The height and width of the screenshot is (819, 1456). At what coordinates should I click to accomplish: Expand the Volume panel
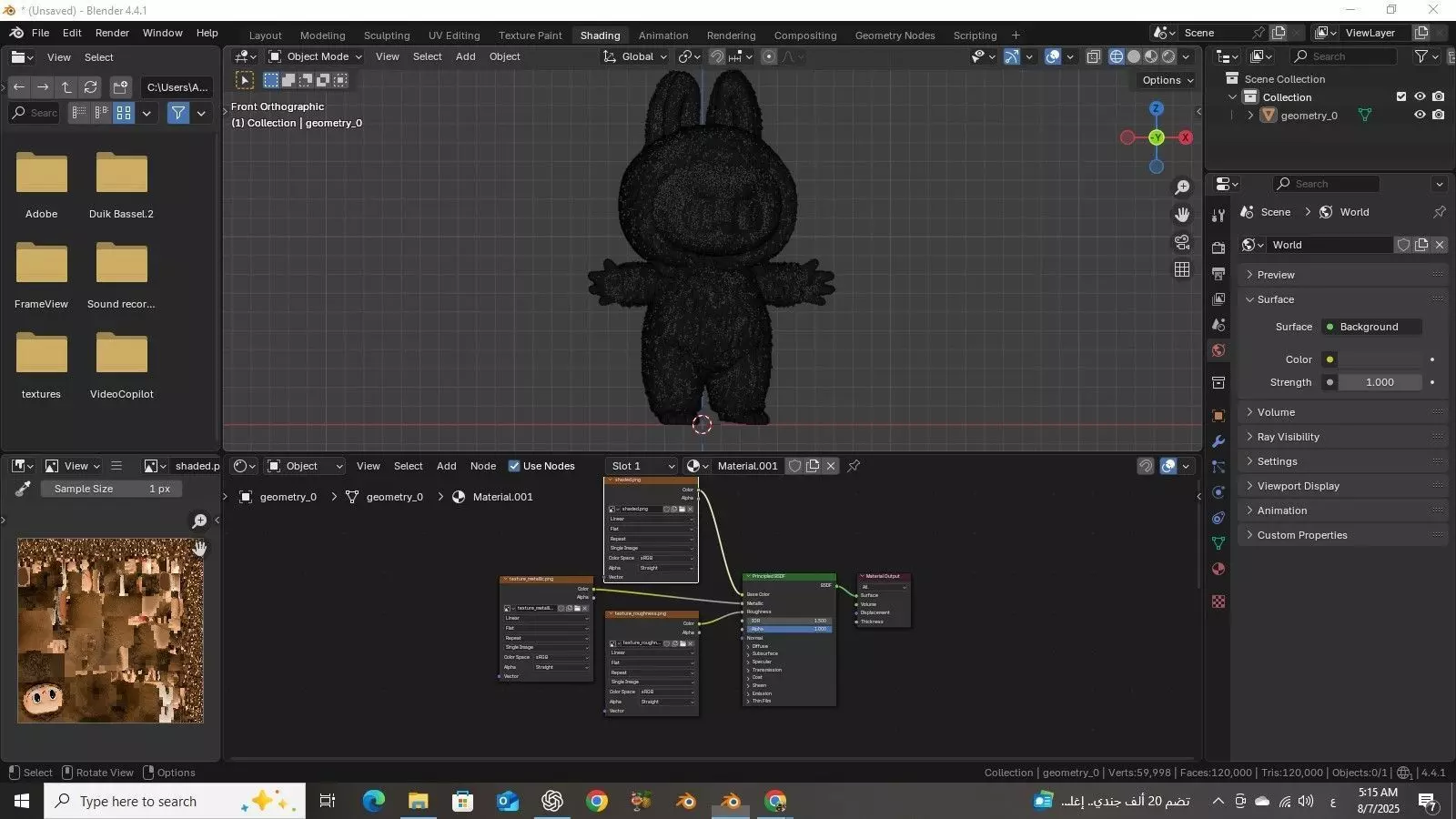tap(1342, 412)
